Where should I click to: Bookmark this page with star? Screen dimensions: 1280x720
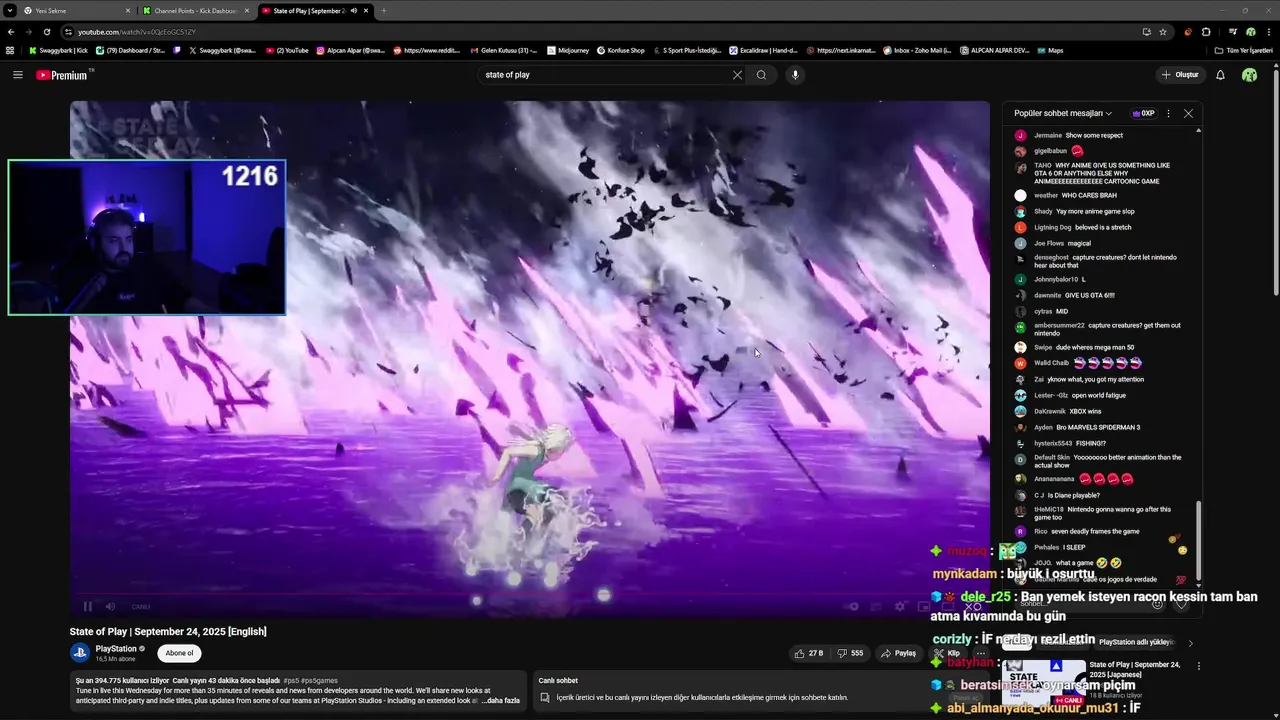click(x=1163, y=32)
